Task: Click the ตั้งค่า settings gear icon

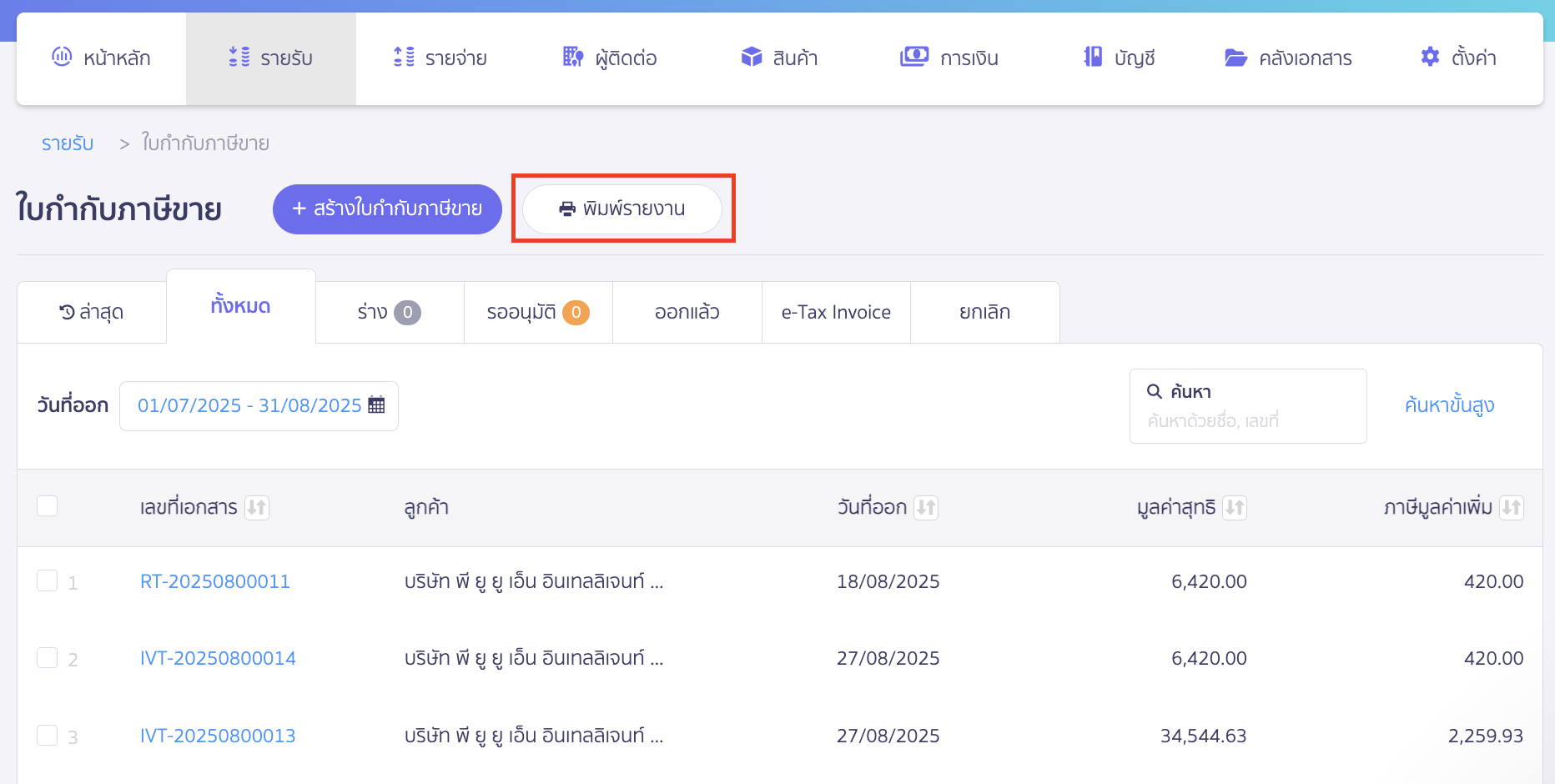Action: (1428, 56)
